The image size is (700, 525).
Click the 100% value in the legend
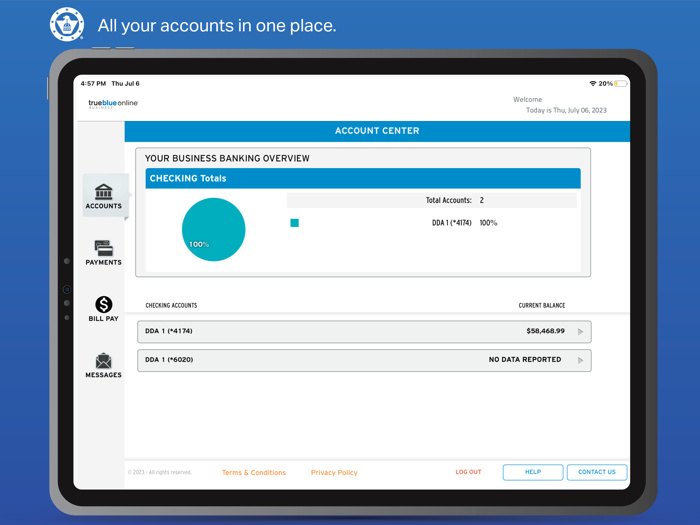[488, 223]
